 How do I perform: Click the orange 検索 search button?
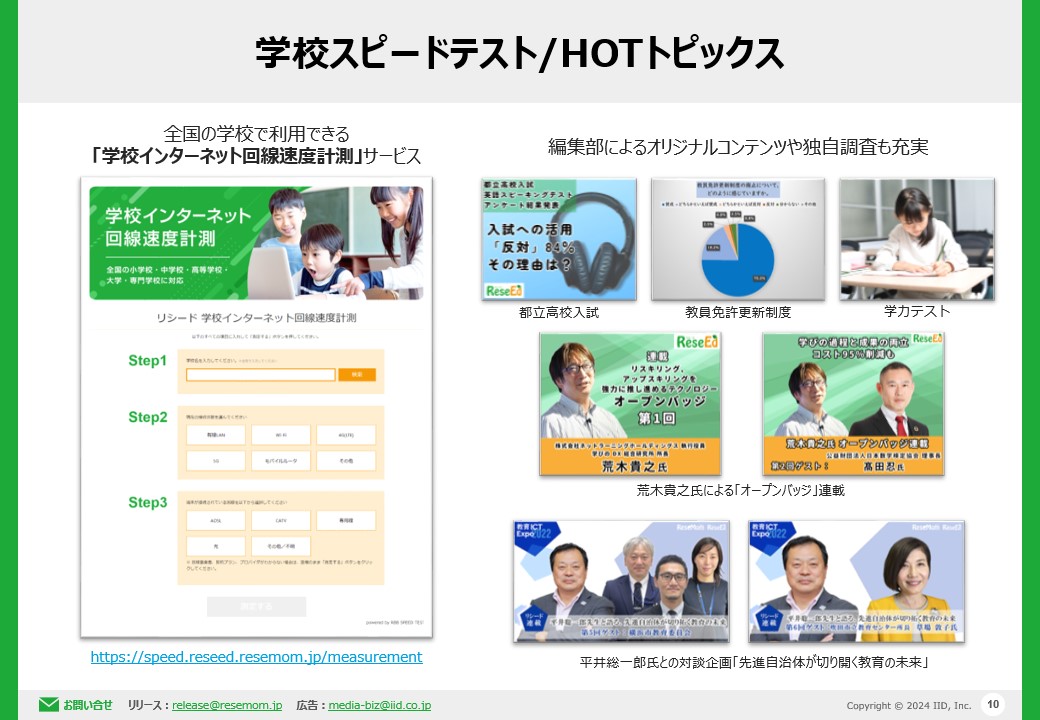[x=358, y=374]
